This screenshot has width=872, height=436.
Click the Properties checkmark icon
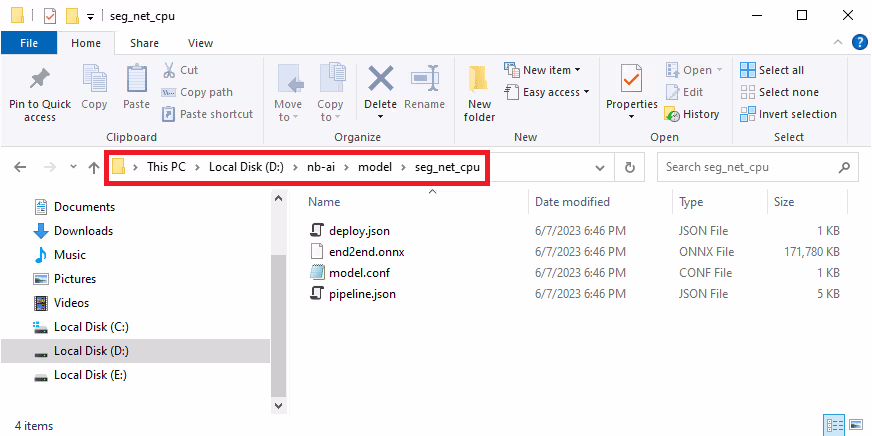(x=631, y=78)
